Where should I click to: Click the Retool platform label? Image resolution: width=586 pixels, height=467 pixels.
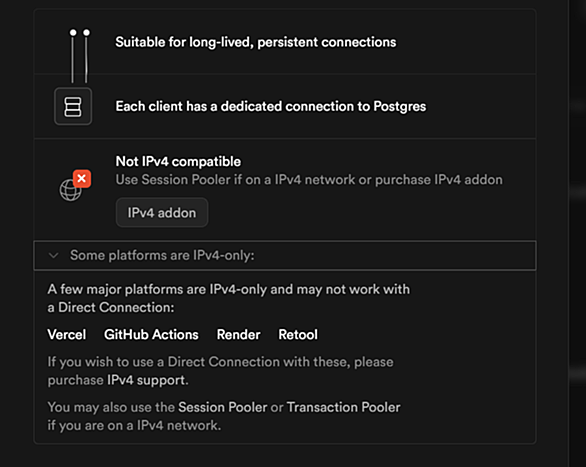click(x=298, y=334)
